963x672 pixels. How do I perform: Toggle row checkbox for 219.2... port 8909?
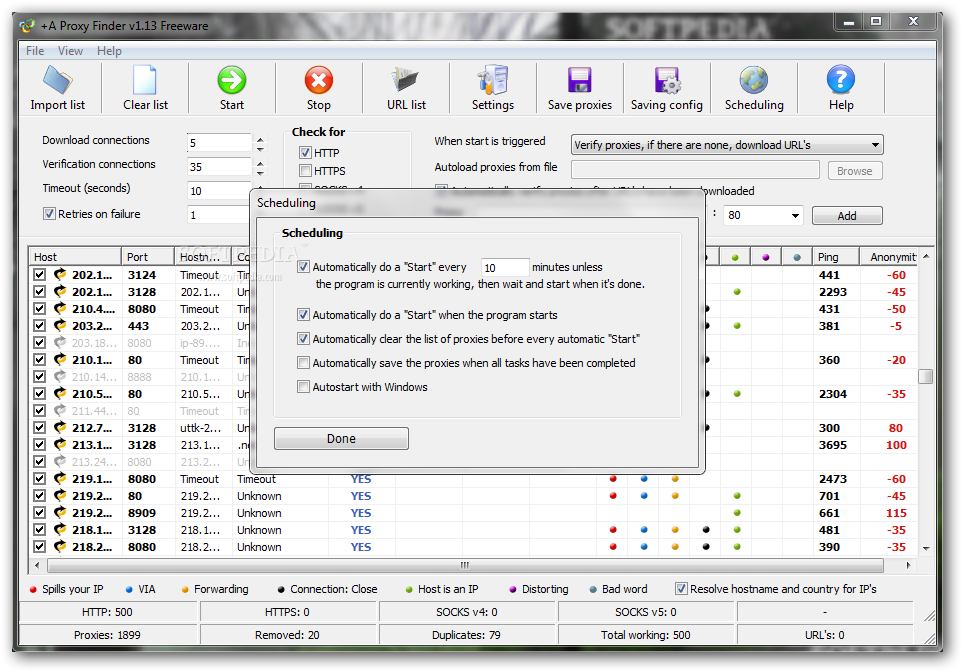39,513
